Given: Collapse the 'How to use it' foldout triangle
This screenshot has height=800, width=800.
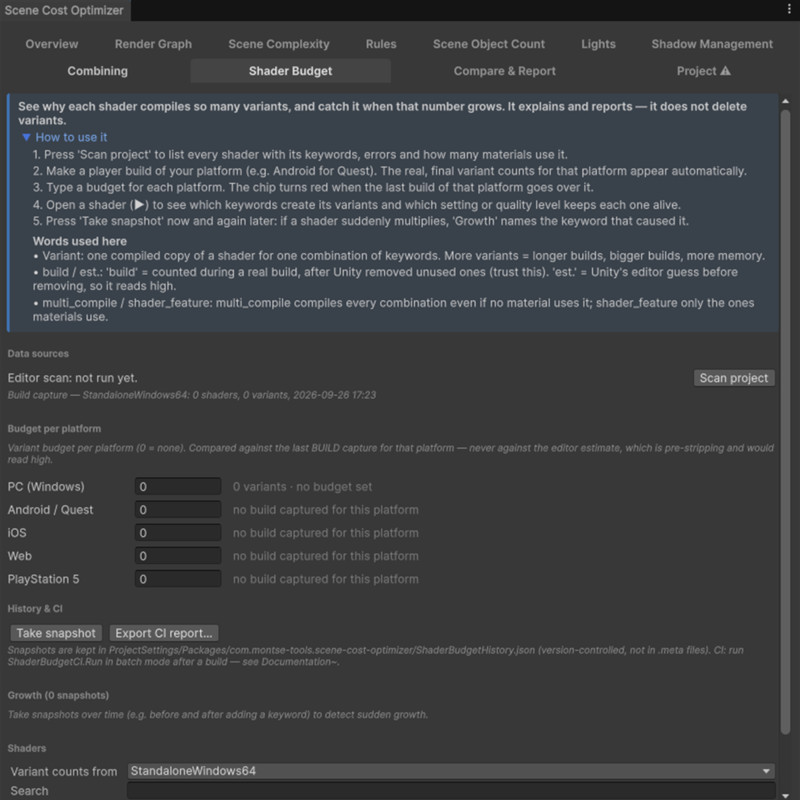Looking at the screenshot, I should click(x=27, y=137).
